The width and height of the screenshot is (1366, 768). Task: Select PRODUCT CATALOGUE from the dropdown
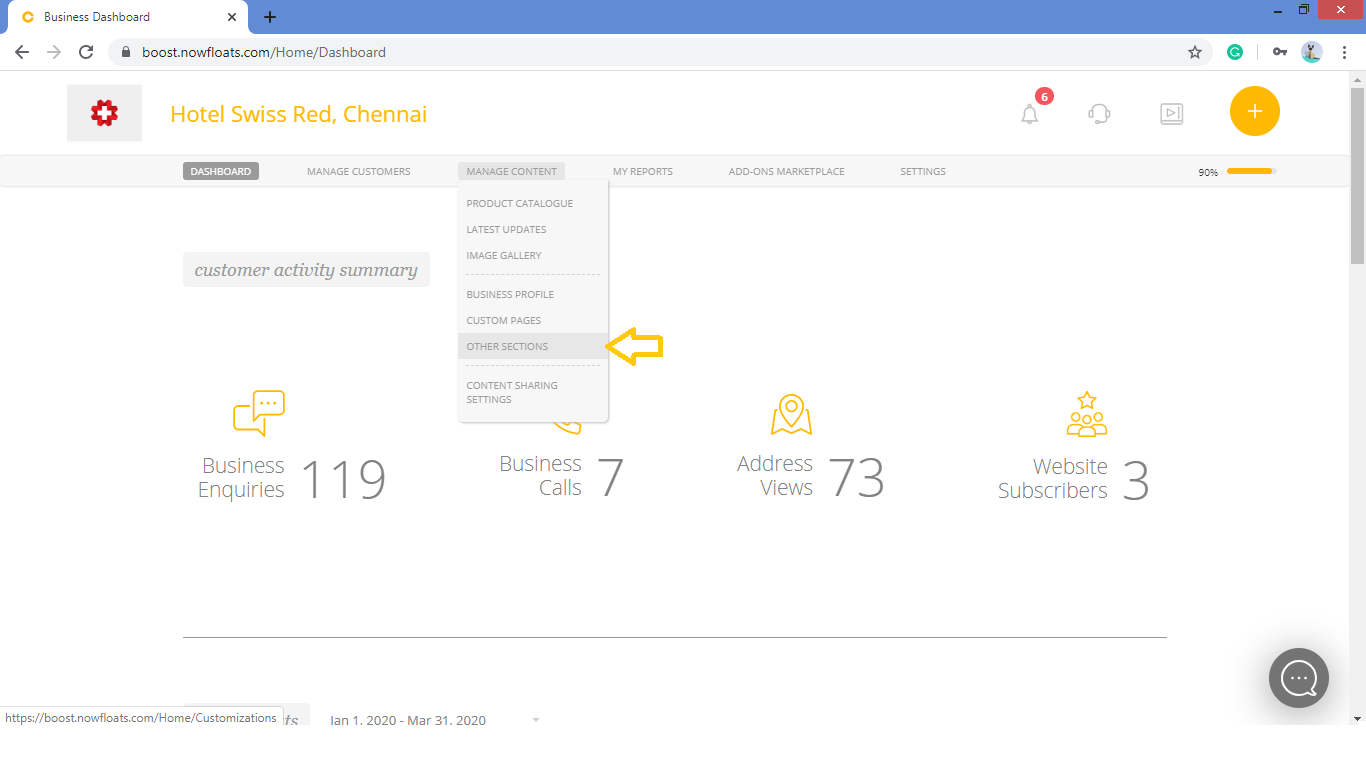tap(519, 203)
